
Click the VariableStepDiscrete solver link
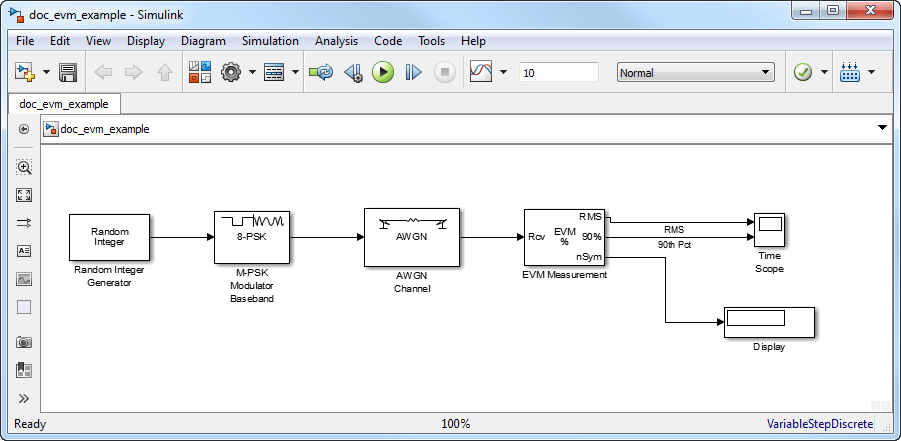820,424
